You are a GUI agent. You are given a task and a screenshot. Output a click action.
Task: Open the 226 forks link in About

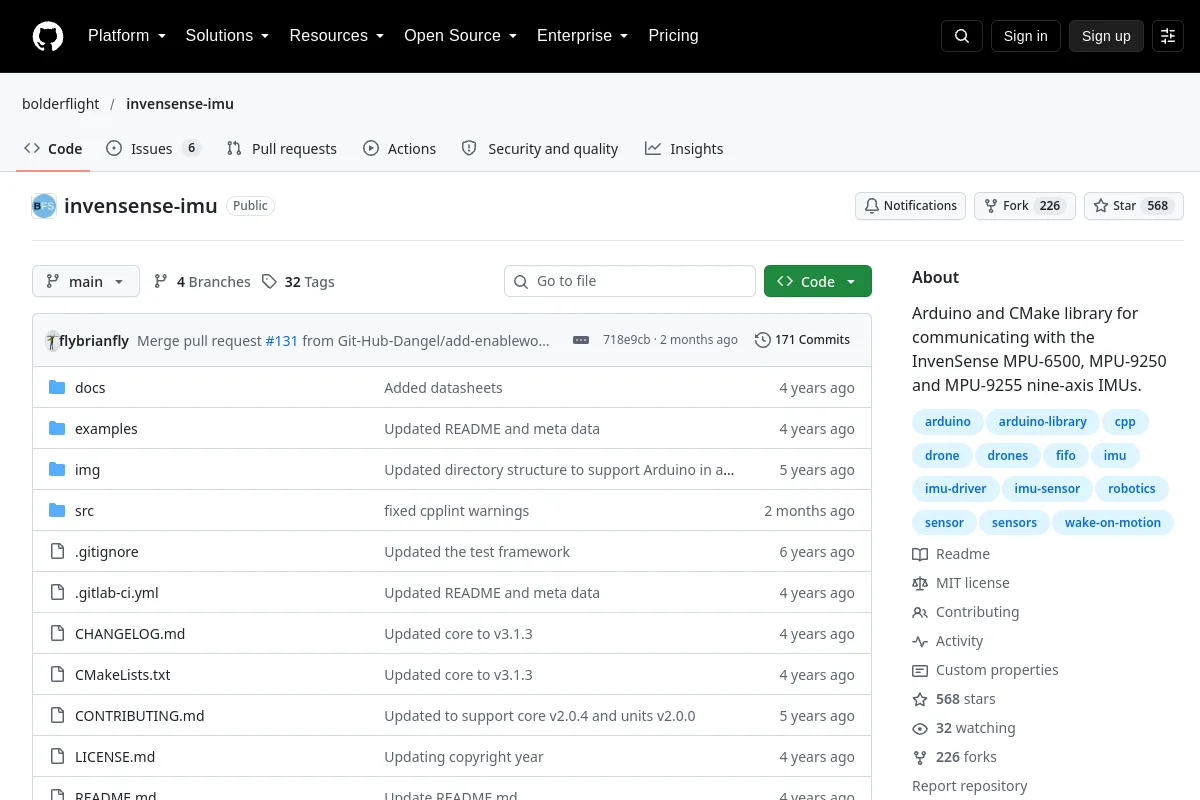966,757
